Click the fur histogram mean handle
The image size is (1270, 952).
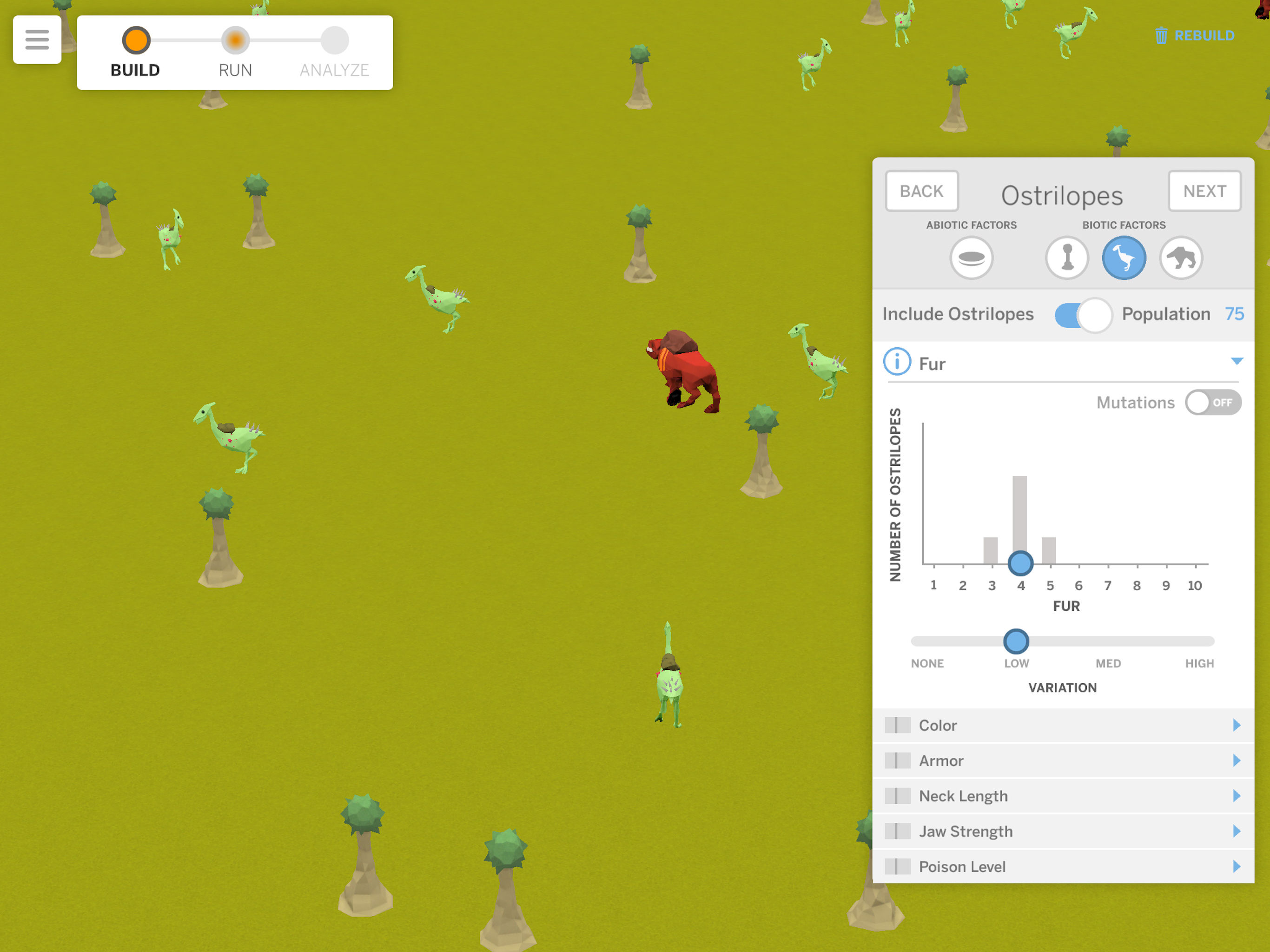1020,563
